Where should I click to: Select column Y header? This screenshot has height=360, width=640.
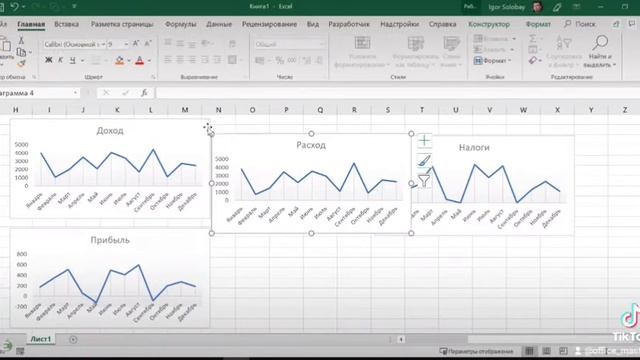(x=591, y=109)
